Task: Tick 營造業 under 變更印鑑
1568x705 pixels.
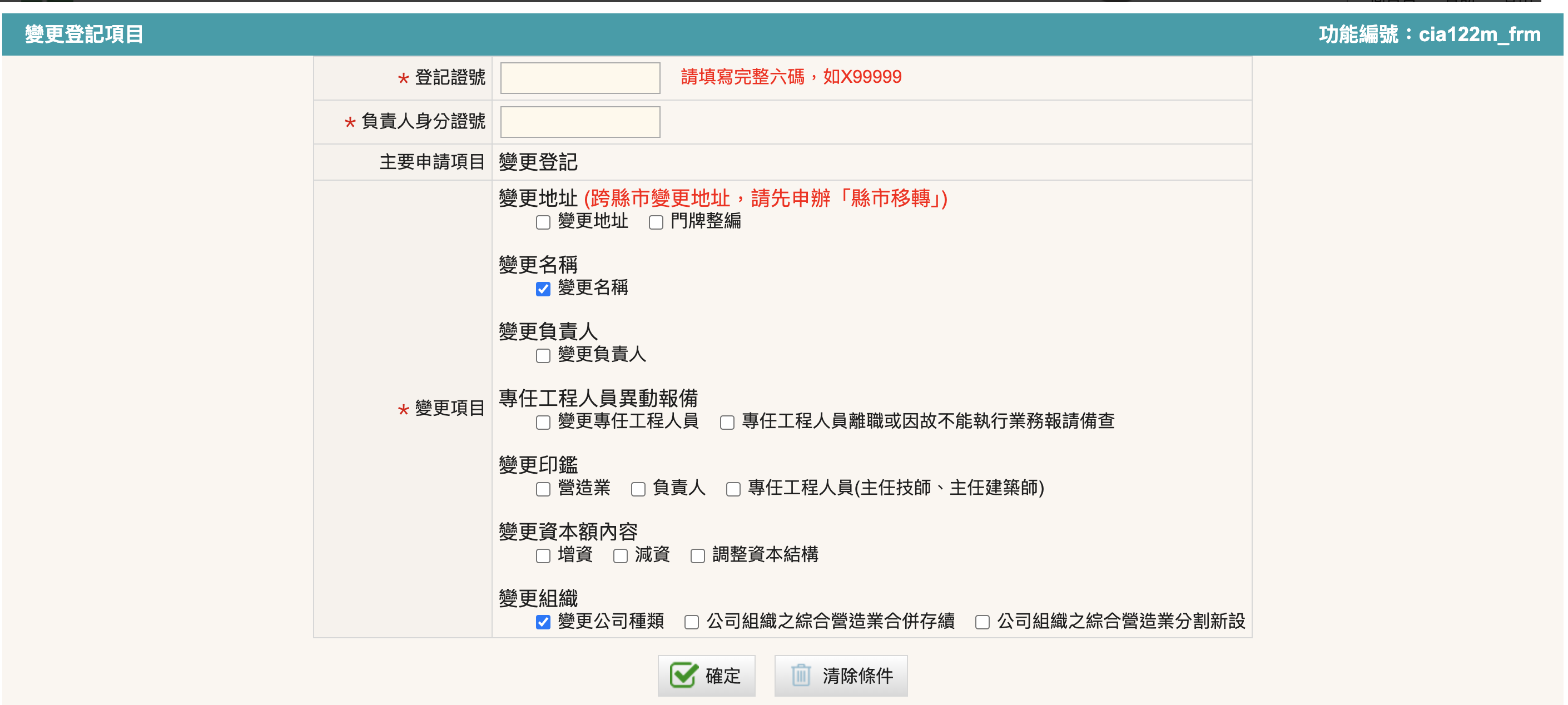Action: (543, 489)
